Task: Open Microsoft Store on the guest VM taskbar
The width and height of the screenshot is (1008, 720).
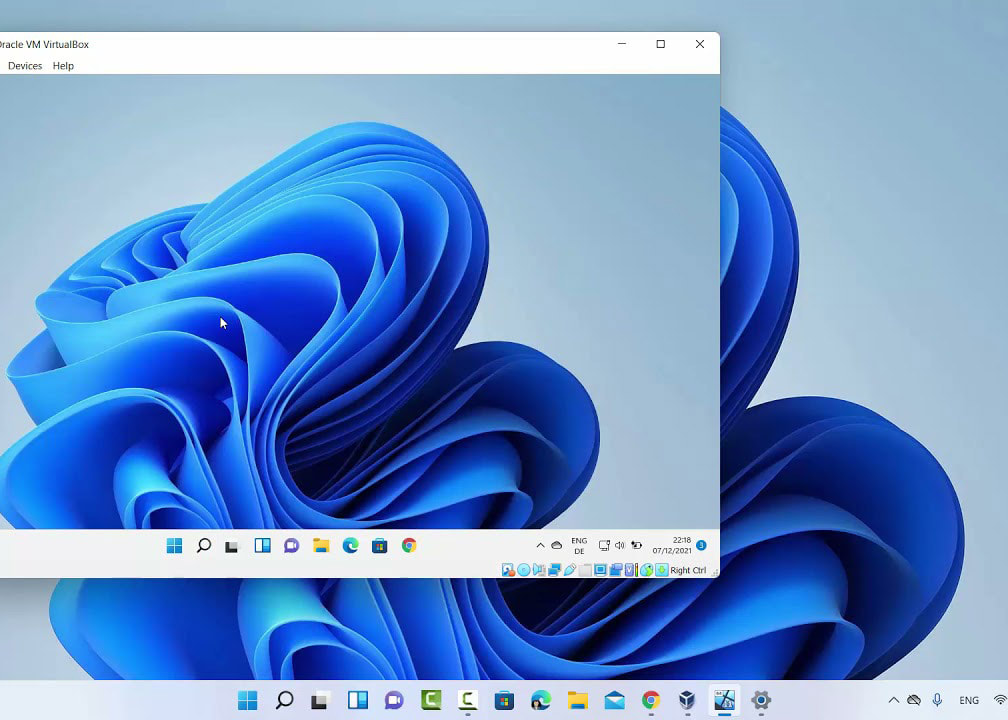Action: tap(379, 546)
